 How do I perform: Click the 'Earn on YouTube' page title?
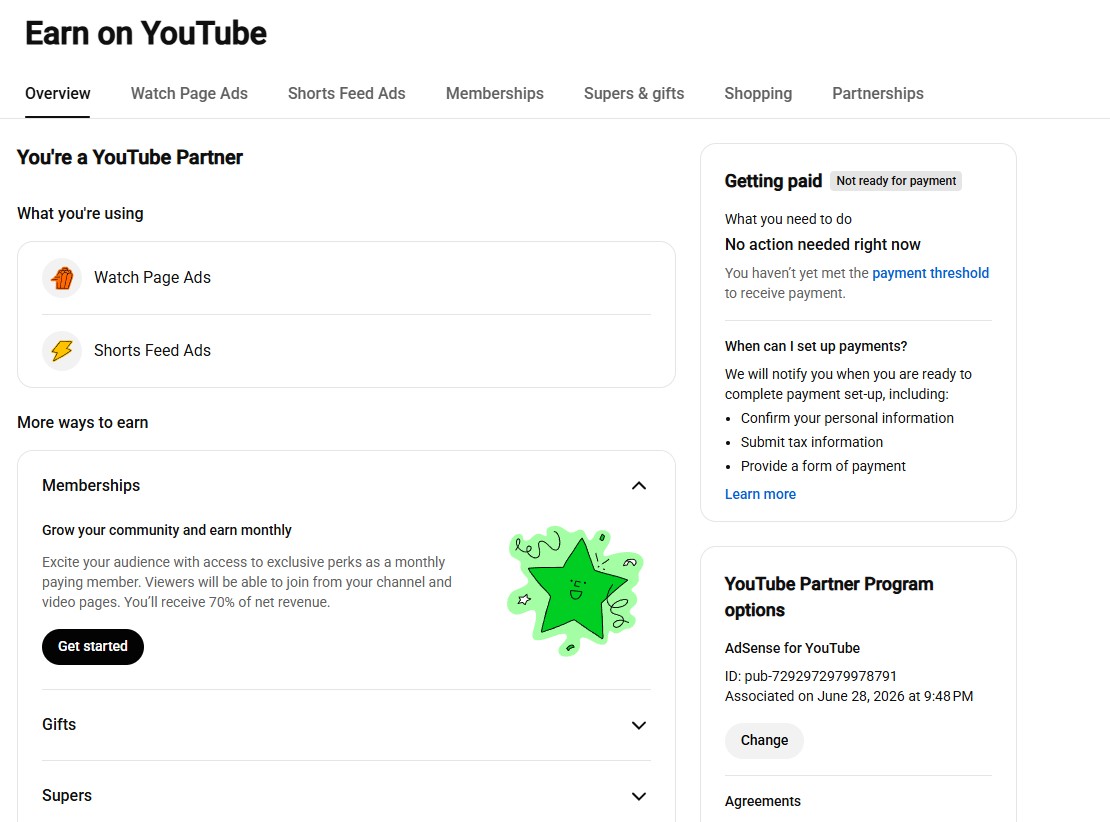click(146, 33)
